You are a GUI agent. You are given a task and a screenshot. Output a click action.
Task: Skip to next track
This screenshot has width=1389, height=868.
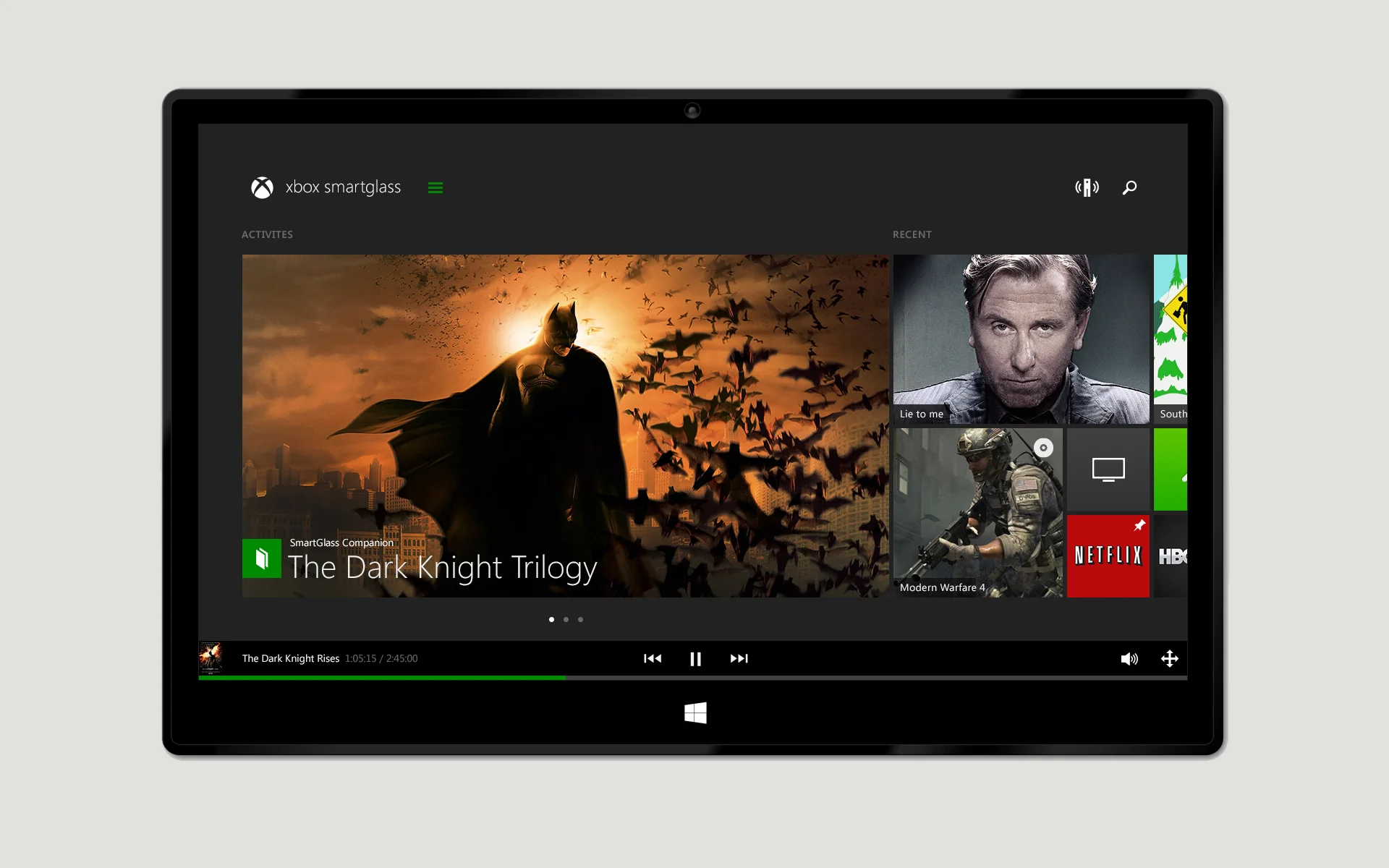pyautogui.click(x=739, y=659)
